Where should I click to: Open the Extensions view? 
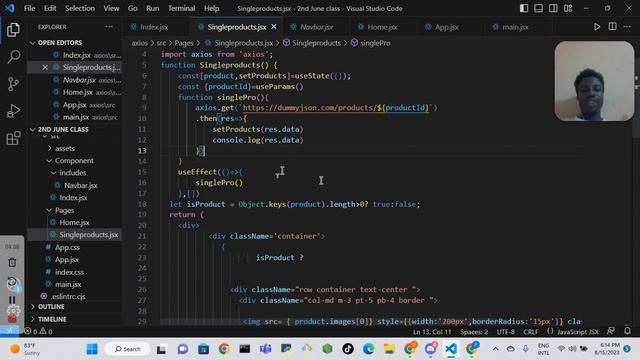coord(13,138)
